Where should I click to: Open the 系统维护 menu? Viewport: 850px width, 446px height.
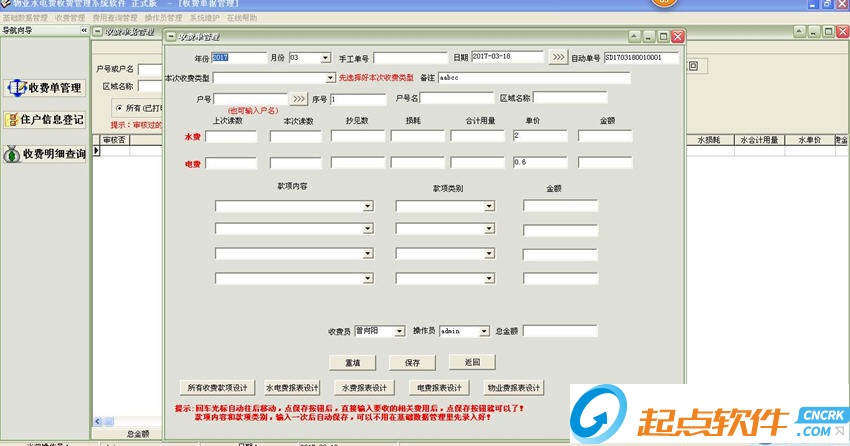[204, 18]
